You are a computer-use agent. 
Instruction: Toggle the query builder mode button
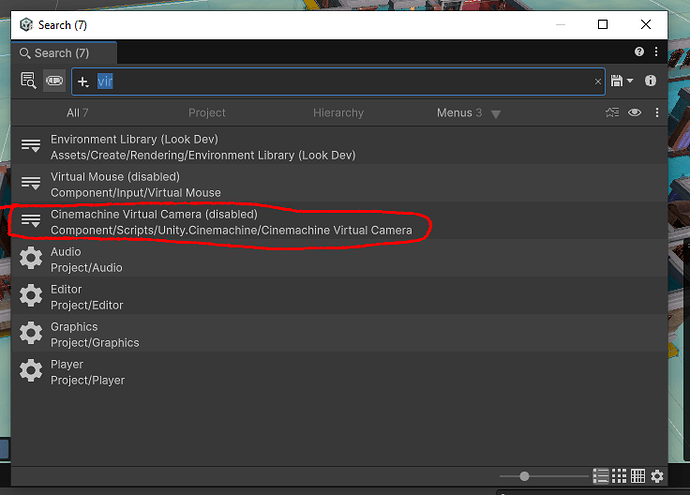pos(55,81)
